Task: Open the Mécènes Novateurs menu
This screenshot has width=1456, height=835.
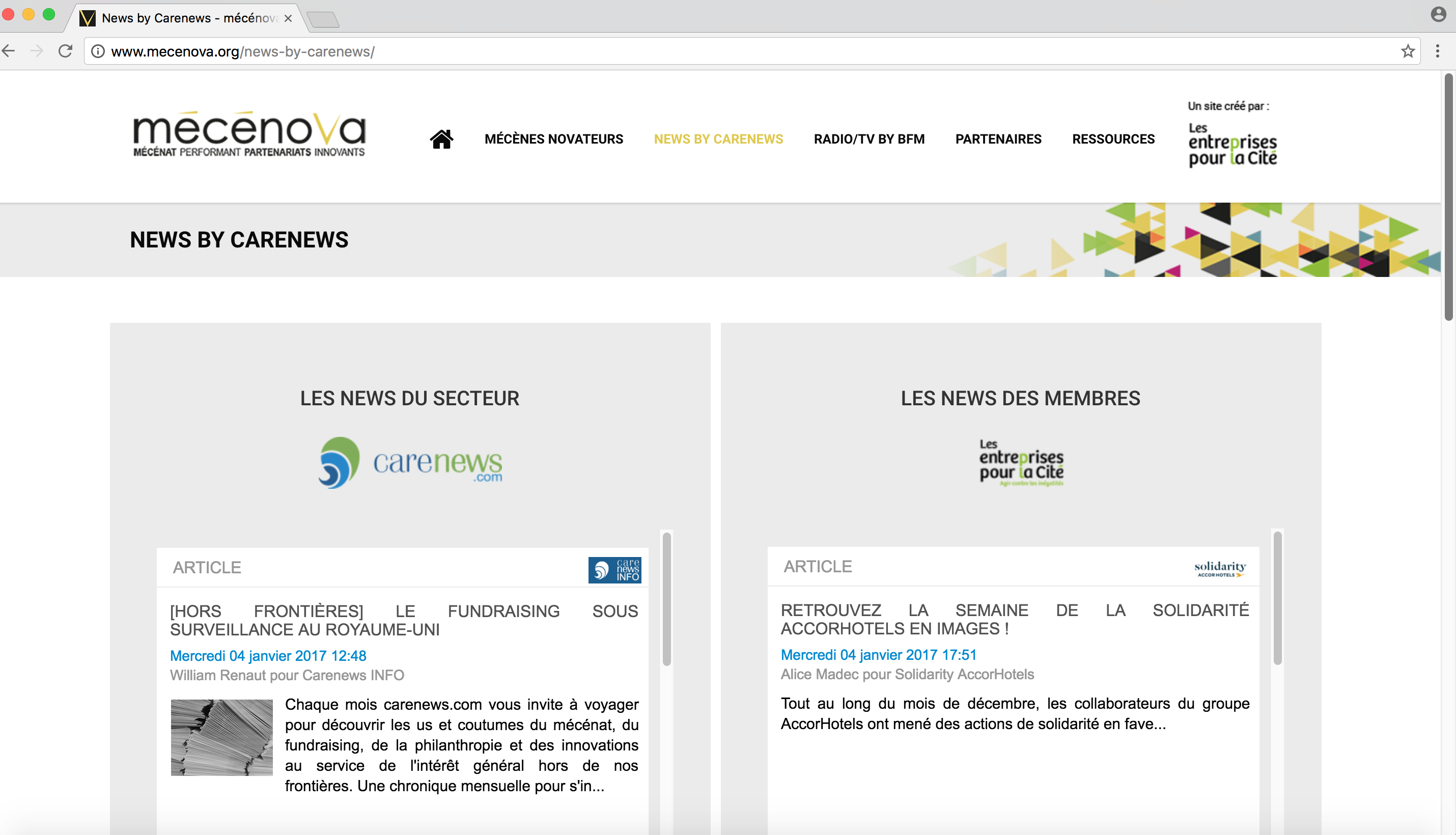Action: coord(553,139)
